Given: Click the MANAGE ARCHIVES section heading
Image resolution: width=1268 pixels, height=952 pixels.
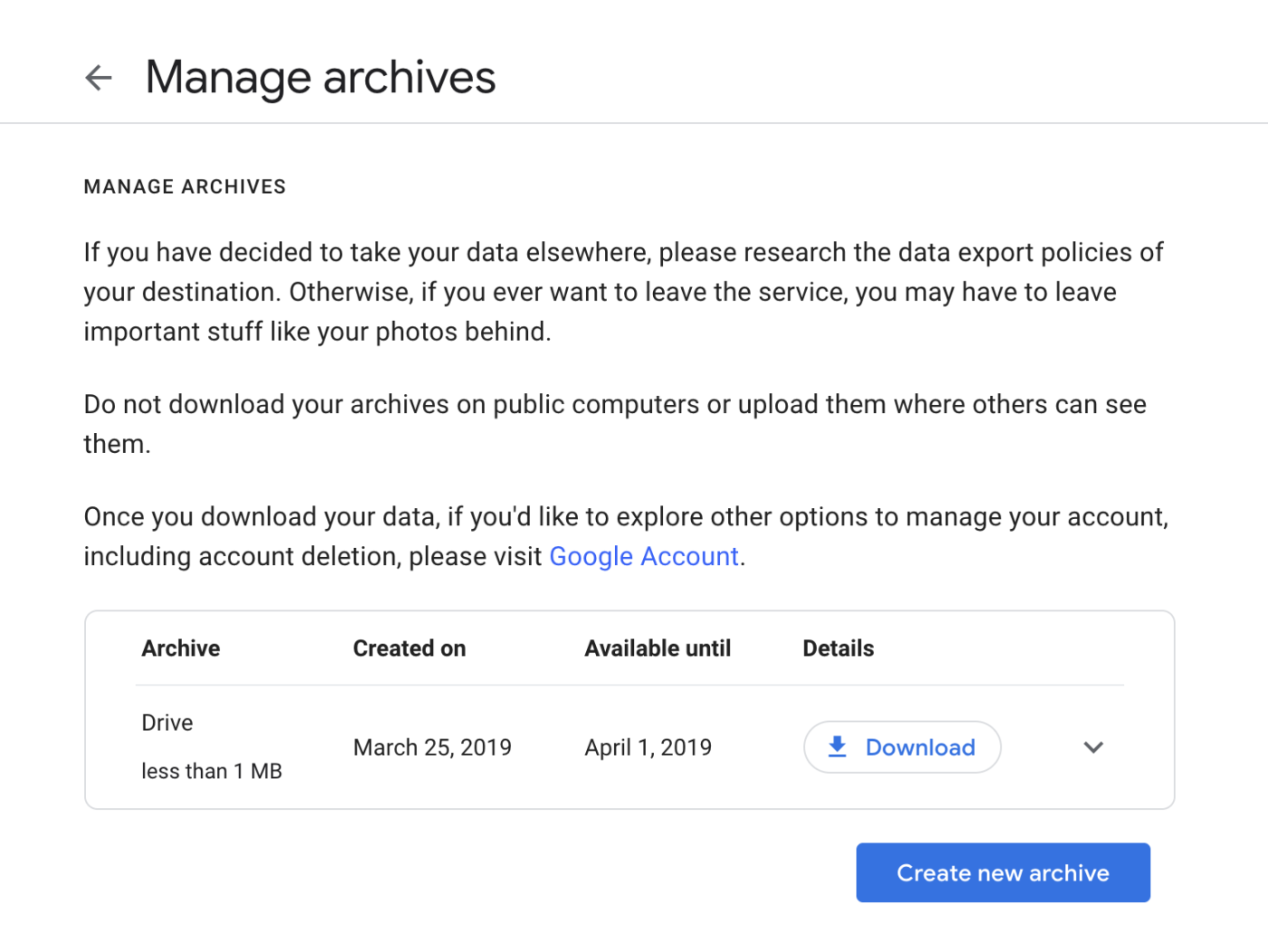Looking at the screenshot, I should 185,187.
